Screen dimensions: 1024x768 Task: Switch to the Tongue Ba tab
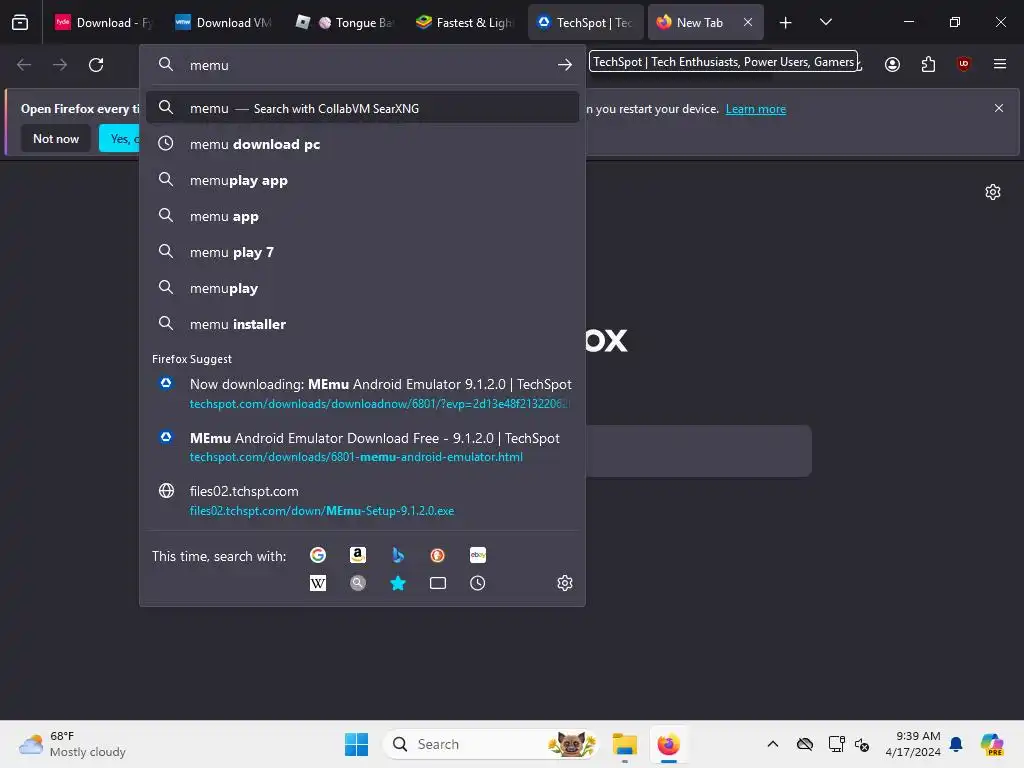coord(345,22)
